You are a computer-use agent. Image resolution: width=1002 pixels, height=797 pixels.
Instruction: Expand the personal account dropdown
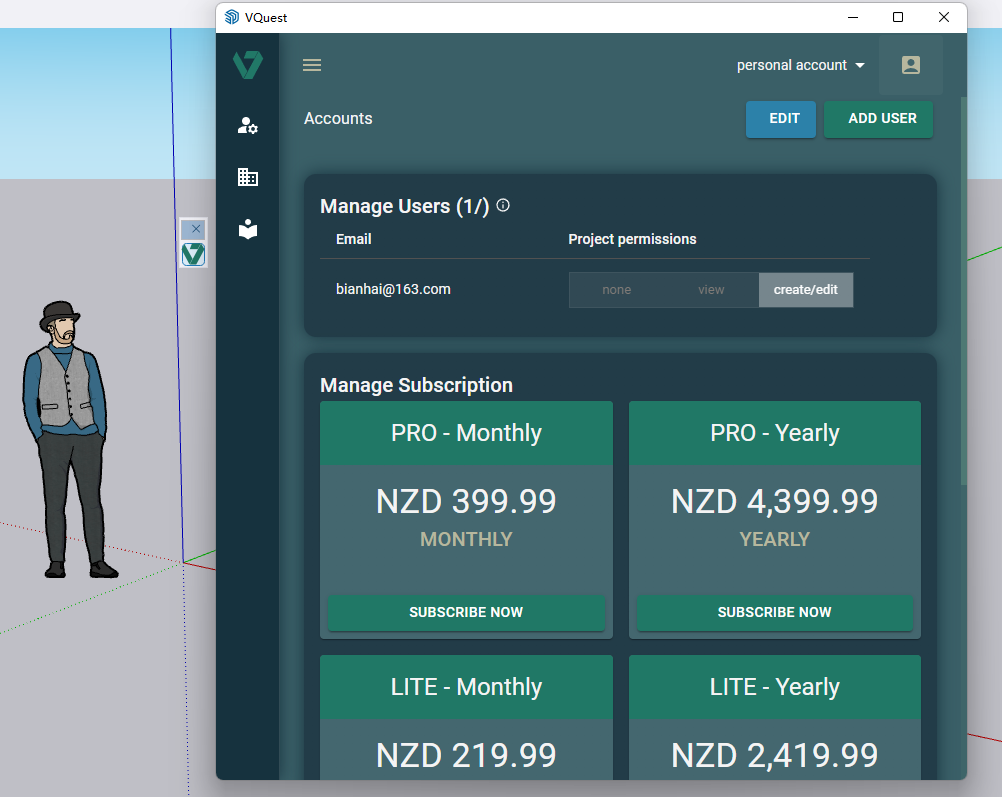(x=800, y=65)
